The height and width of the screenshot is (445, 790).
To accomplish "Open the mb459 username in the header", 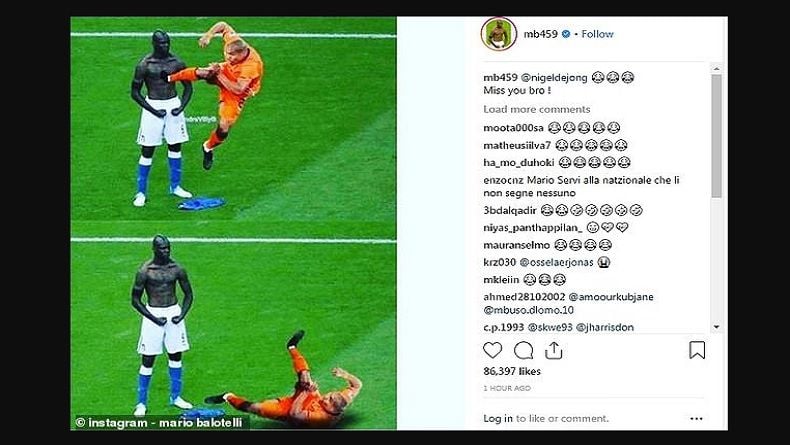I will [540, 34].
